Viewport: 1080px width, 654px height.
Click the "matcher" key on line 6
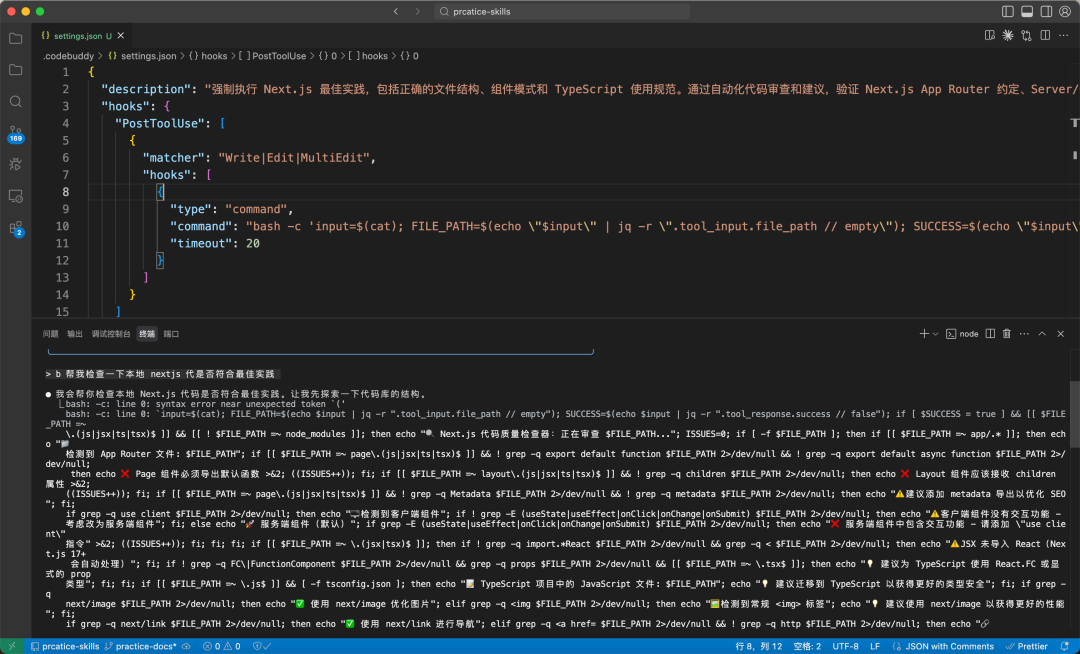pyautogui.click(x=173, y=158)
